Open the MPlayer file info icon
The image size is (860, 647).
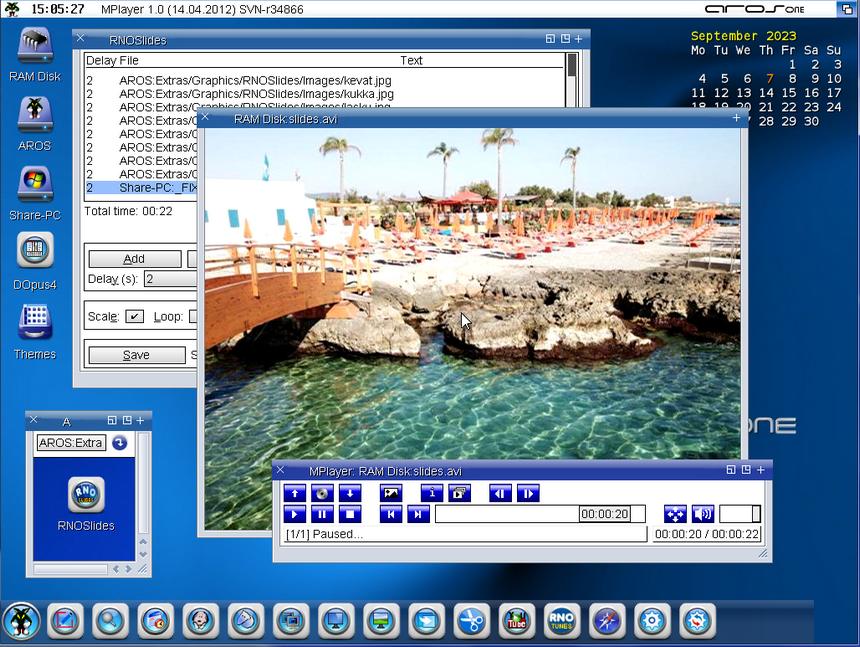431,493
